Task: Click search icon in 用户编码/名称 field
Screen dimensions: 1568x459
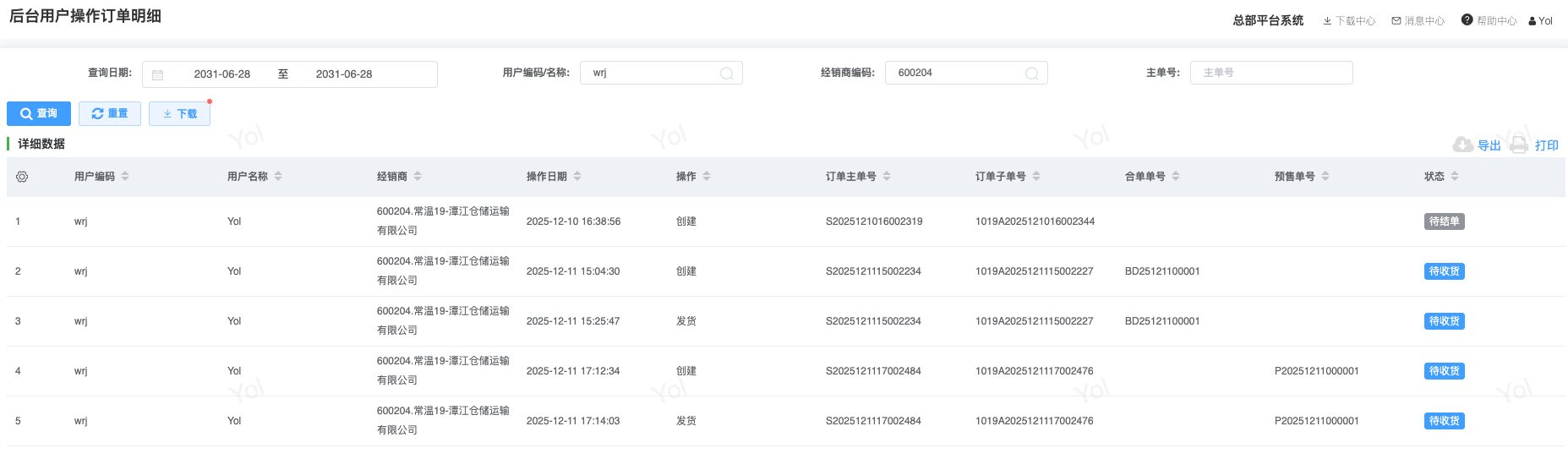Action: point(726,74)
